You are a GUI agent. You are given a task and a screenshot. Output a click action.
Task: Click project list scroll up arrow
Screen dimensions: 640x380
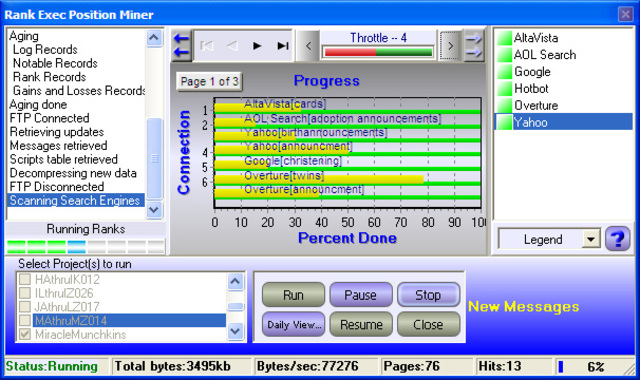click(236, 281)
